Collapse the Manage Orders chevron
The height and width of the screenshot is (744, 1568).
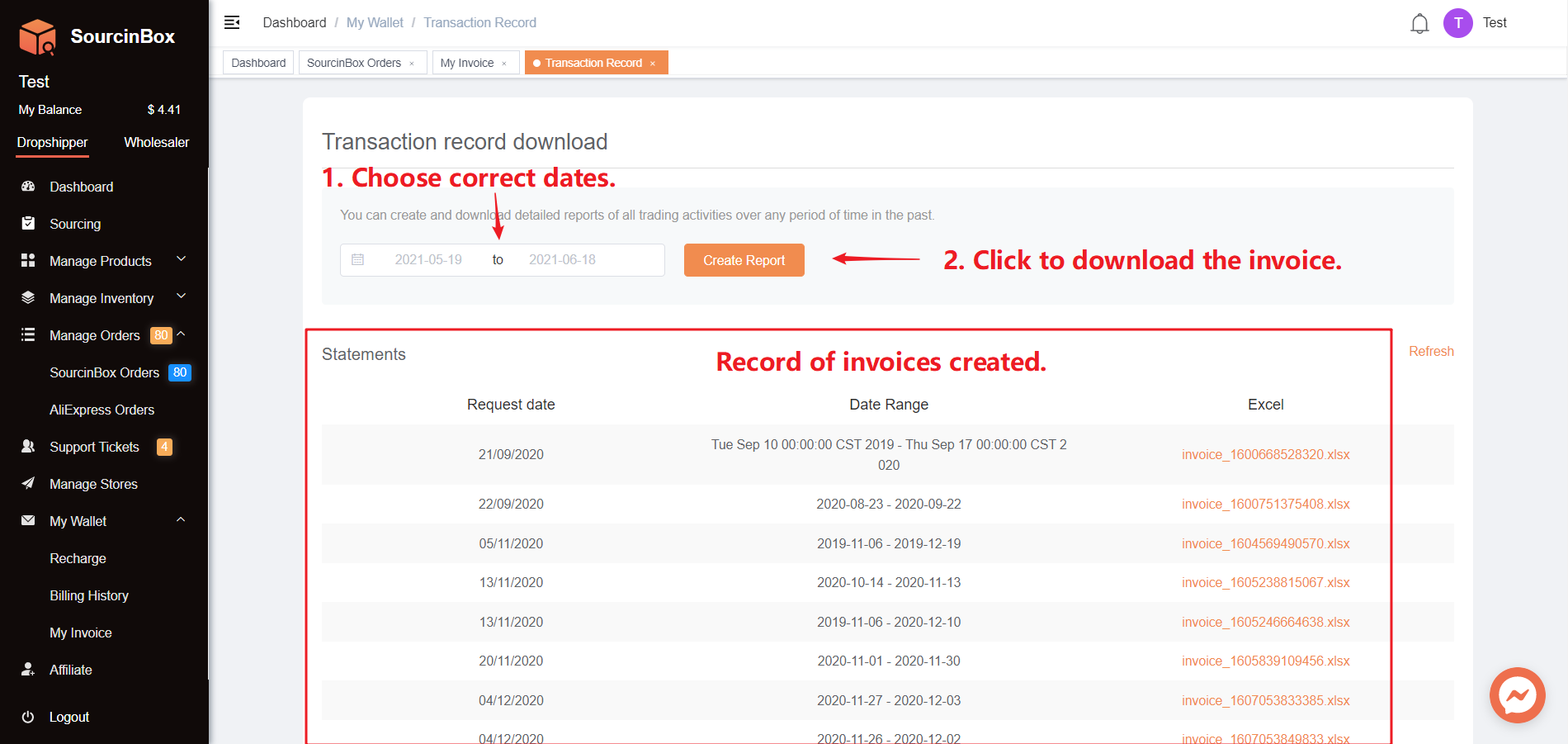182,334
